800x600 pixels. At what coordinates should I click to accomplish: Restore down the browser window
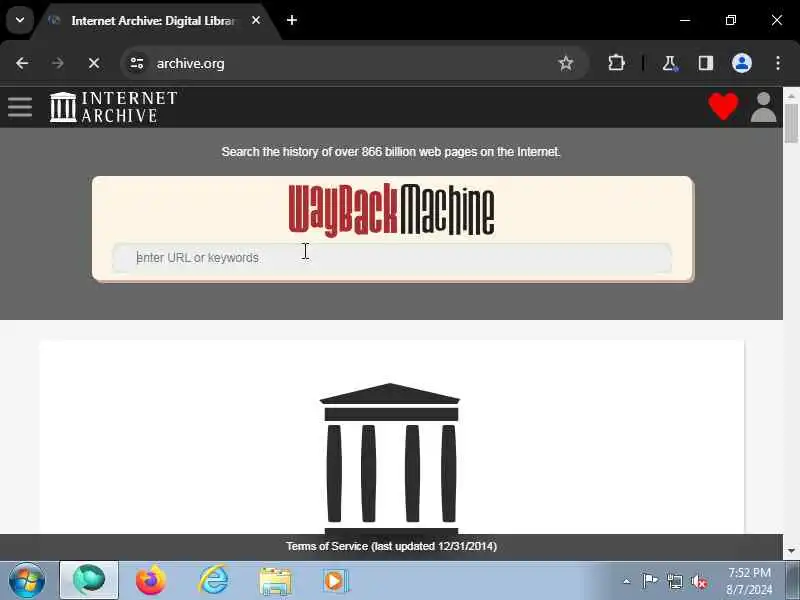(731, 20)
